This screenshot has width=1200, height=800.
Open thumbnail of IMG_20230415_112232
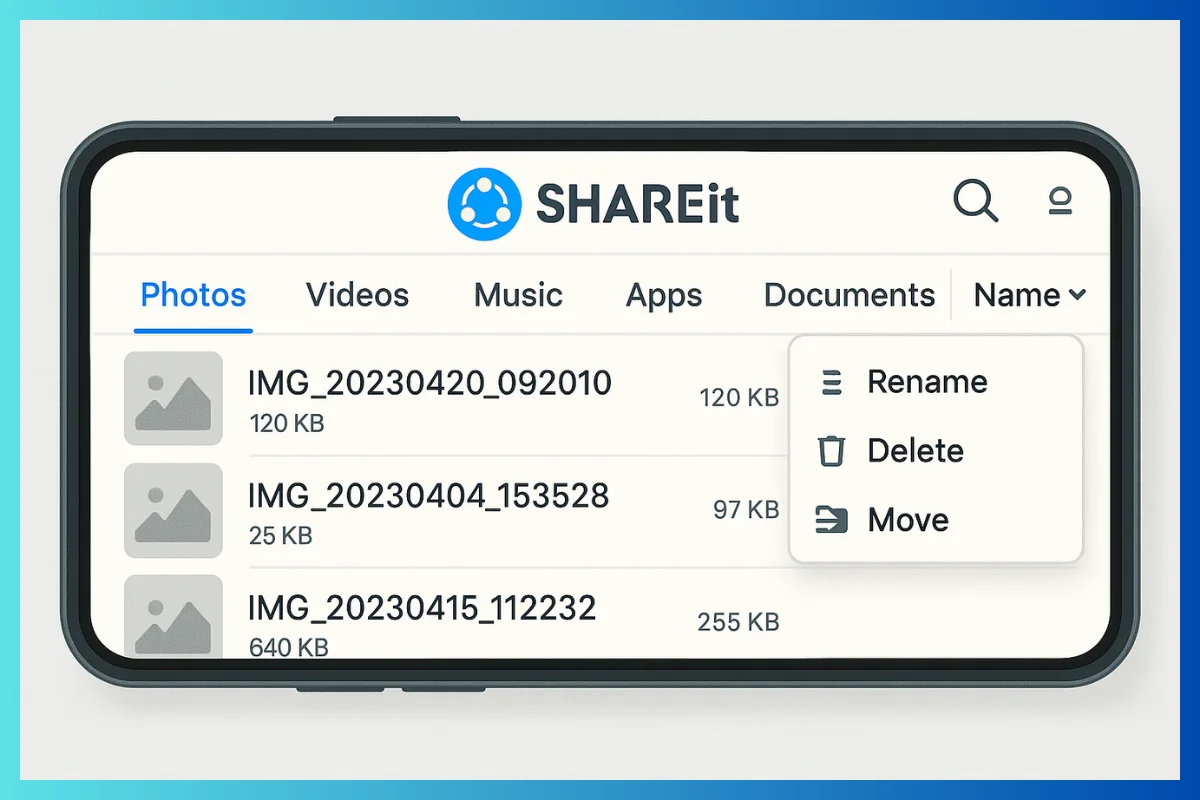coord(173,616)
